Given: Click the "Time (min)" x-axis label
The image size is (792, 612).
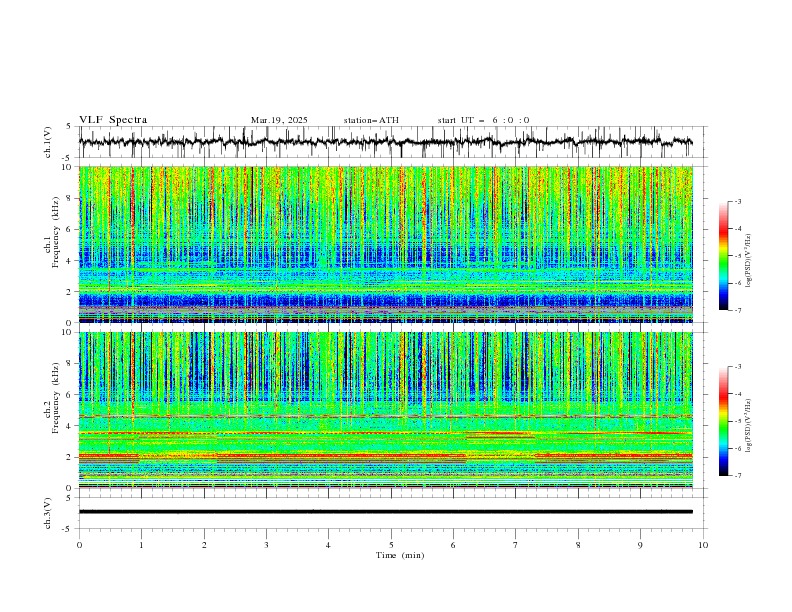Looking at the screenshot, I should coord(400,555).
